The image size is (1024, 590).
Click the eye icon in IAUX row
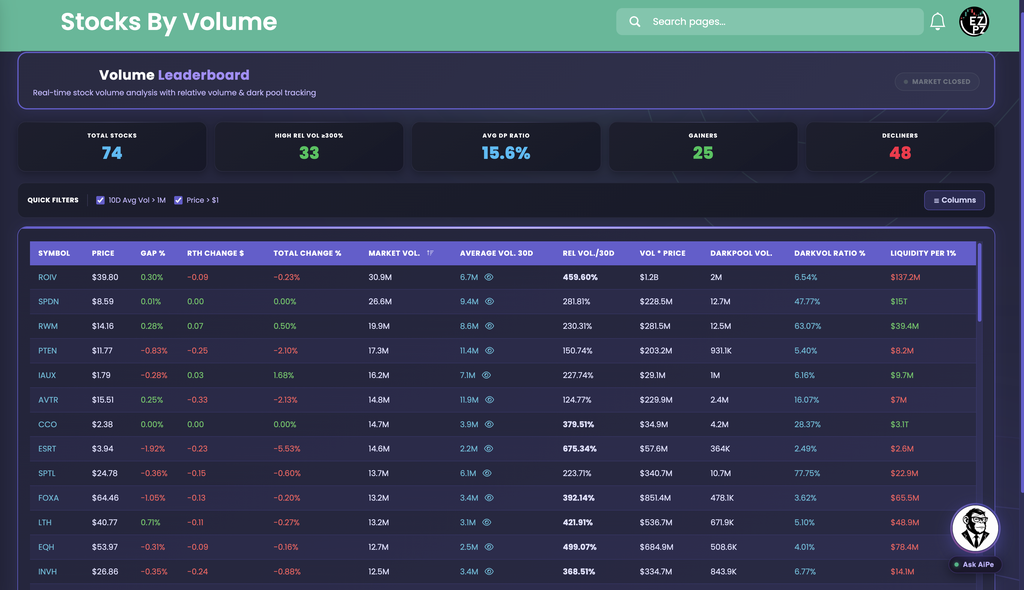click(486, 375)
